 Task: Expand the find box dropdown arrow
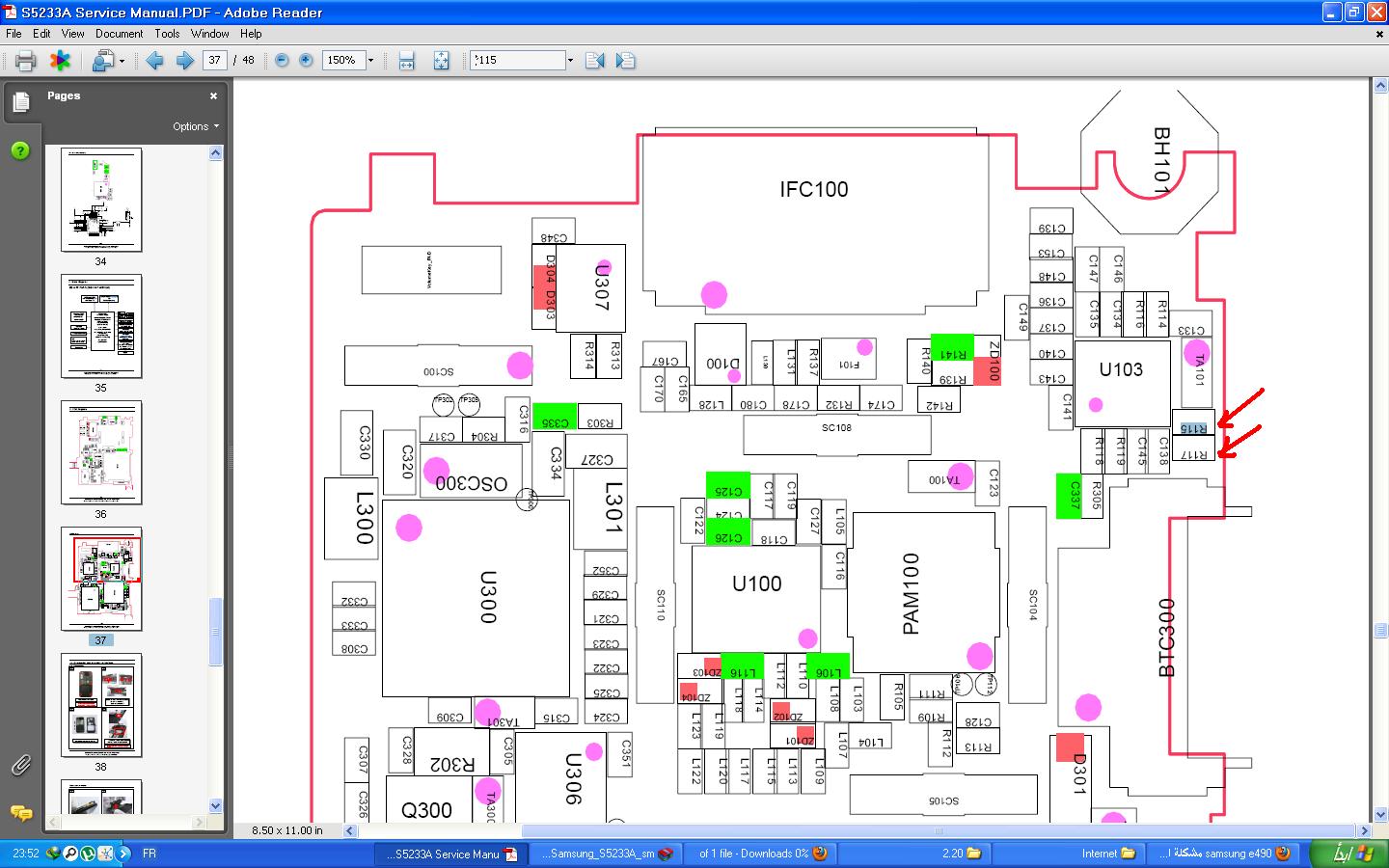tap(570, 60)
